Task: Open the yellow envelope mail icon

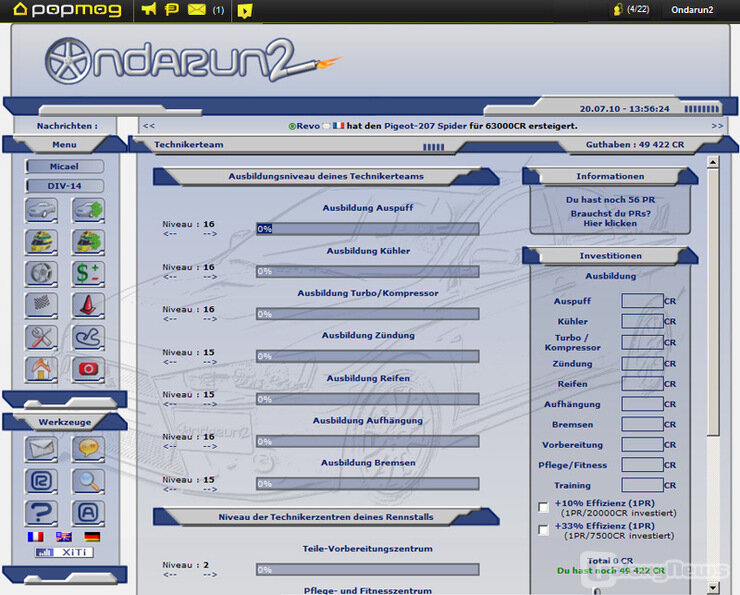Action: coord(197,9)
